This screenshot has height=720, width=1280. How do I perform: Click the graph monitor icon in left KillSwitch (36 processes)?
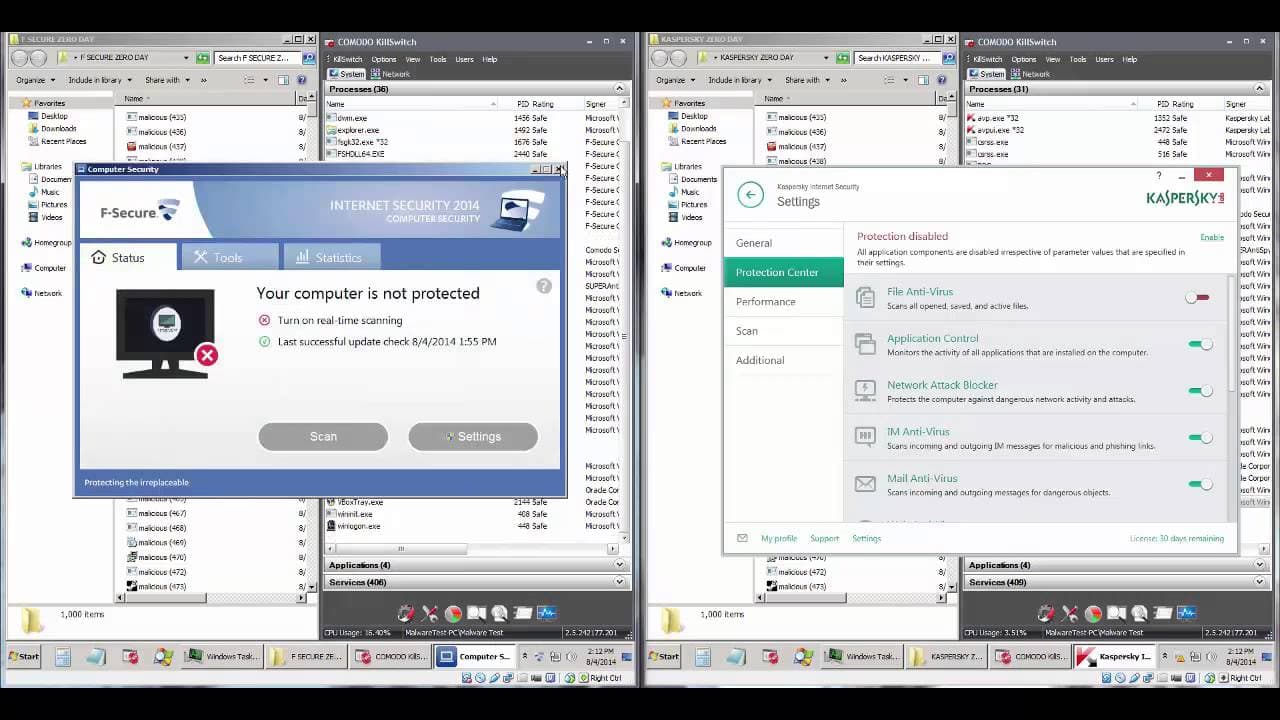(x=546, y=613)
